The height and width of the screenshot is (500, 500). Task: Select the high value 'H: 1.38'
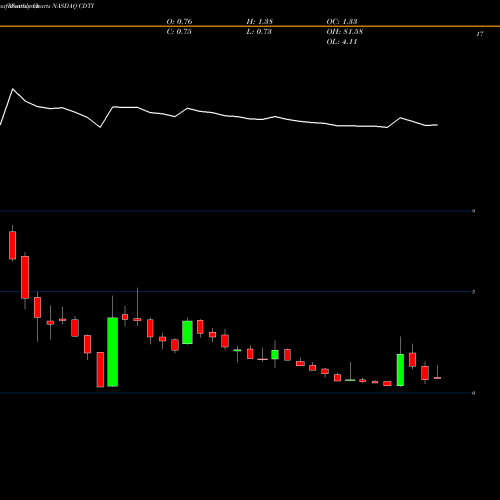click(x=260, y=21)
